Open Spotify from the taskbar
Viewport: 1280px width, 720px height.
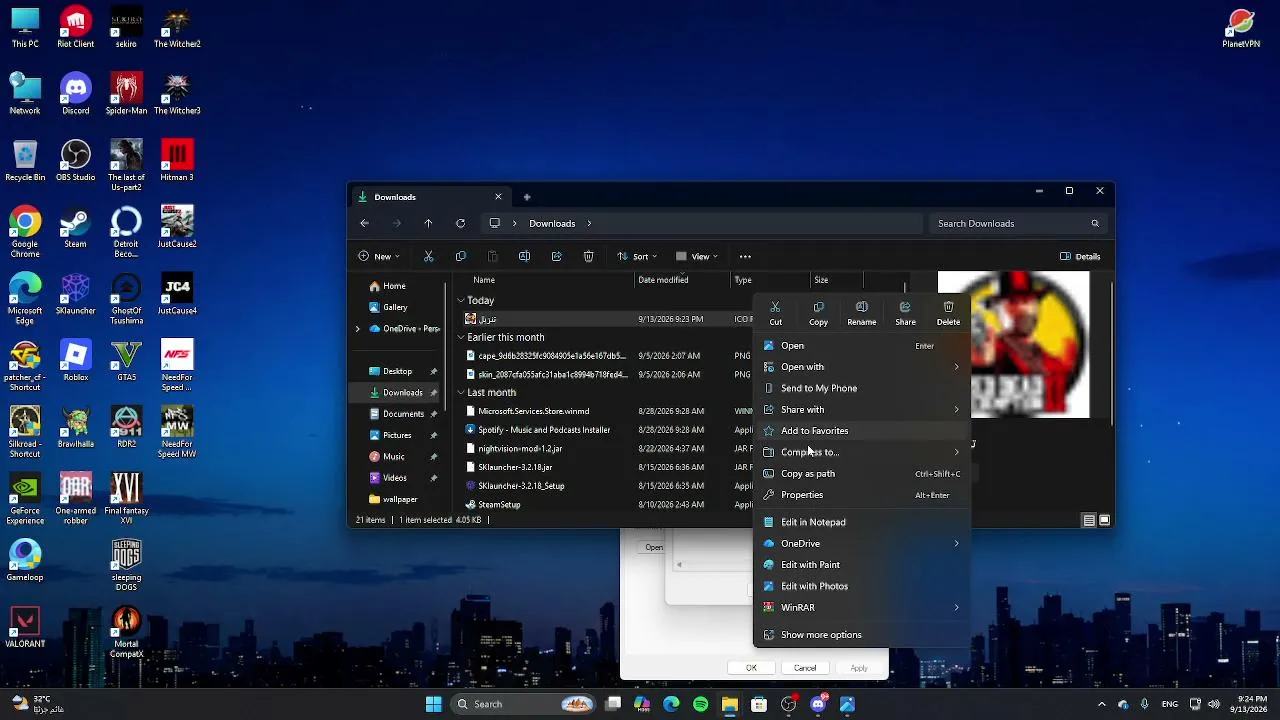700,704
